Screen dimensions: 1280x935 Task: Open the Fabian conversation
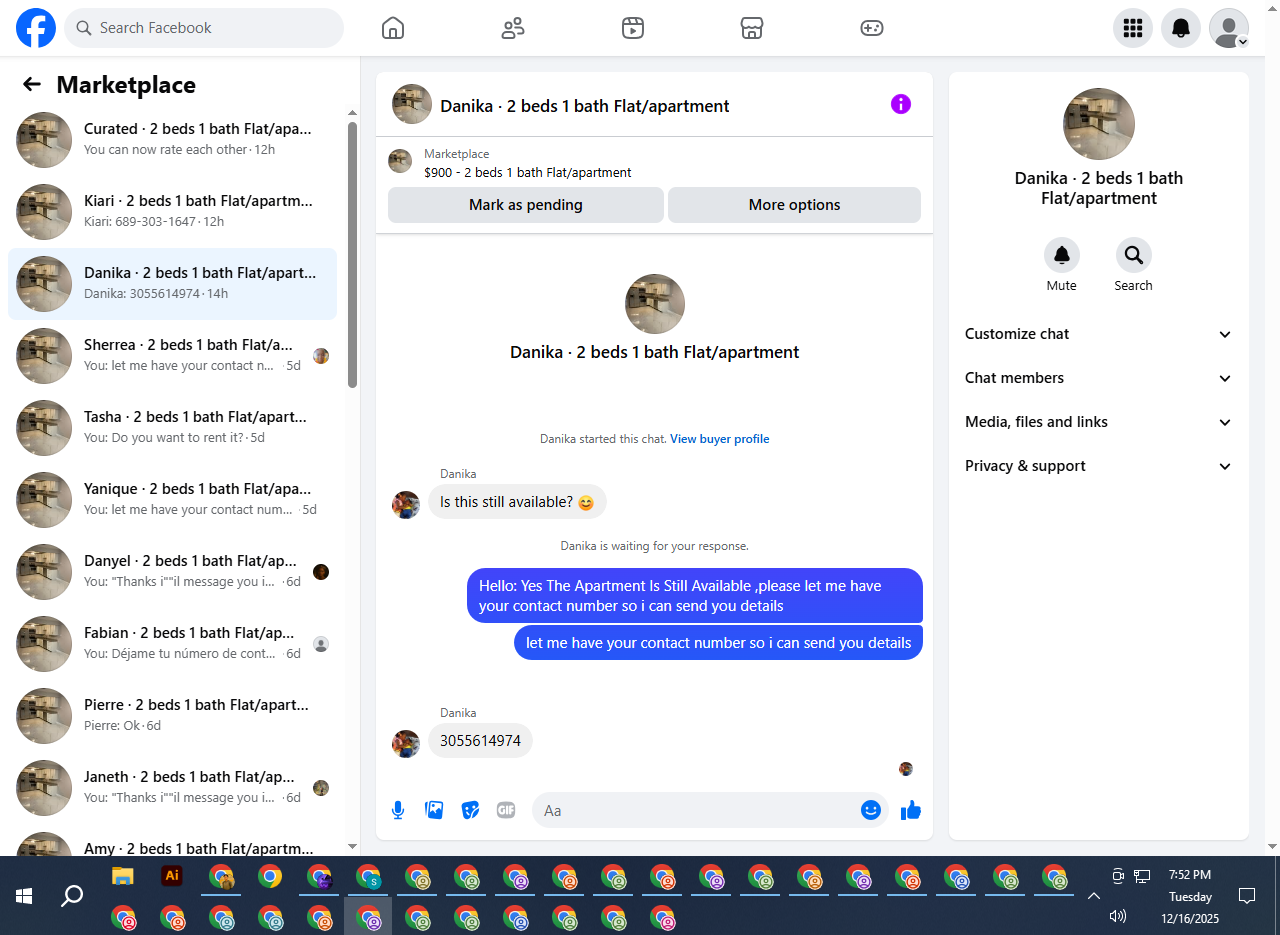click(172, 644)
